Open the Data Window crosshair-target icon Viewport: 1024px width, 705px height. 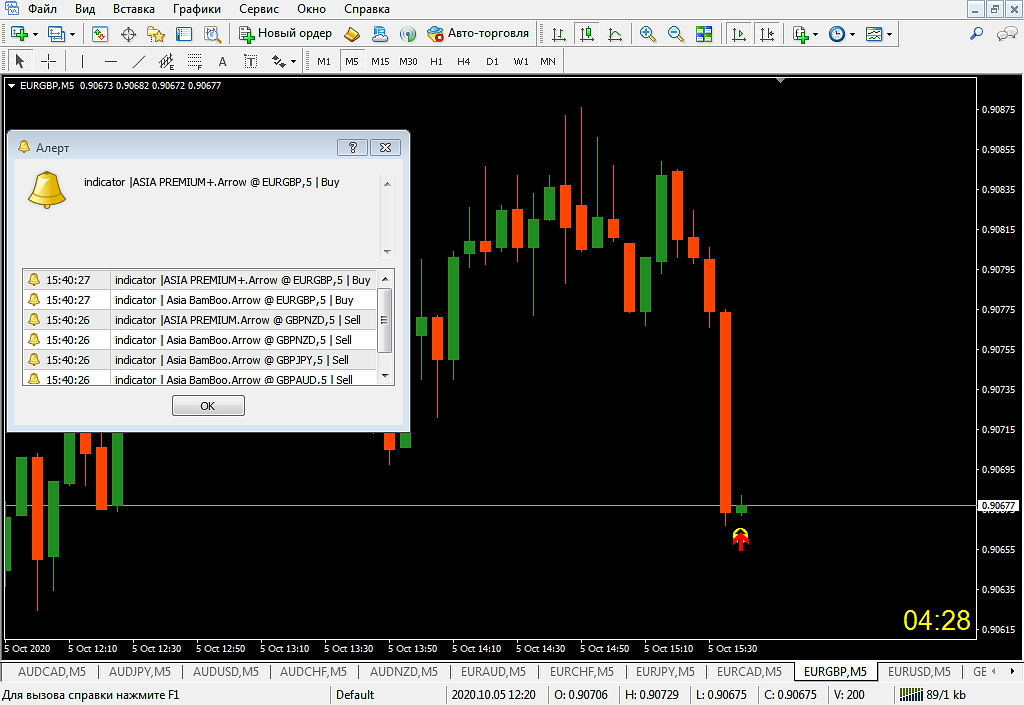[128, 34]
